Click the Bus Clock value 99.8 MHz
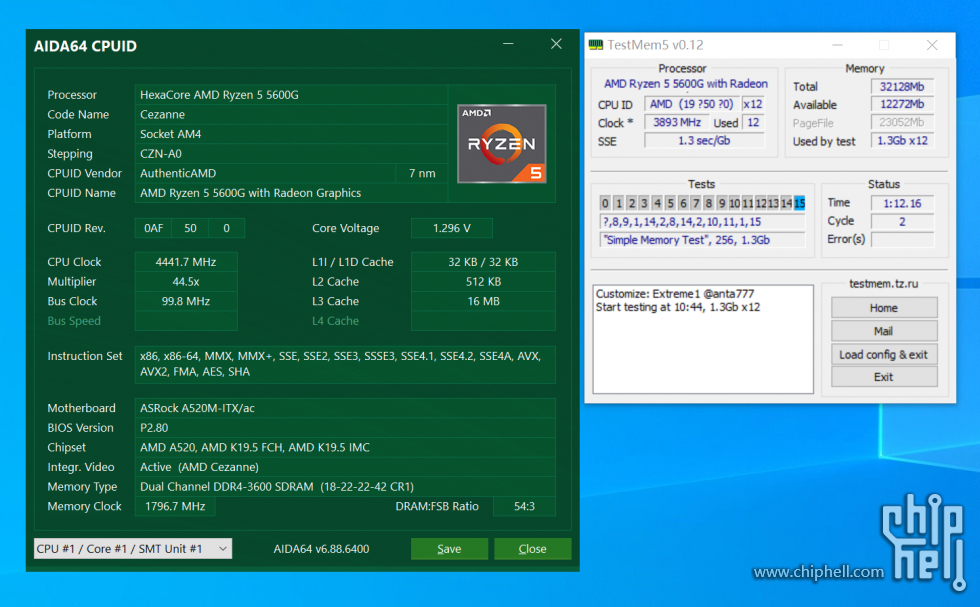Screen dimensions: 980x607 pos(186,301)
